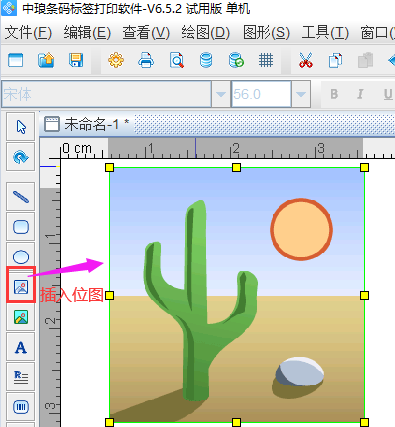Open the 工具(T) menu
This screenshot has height=427, width=395.
point(325,33)
